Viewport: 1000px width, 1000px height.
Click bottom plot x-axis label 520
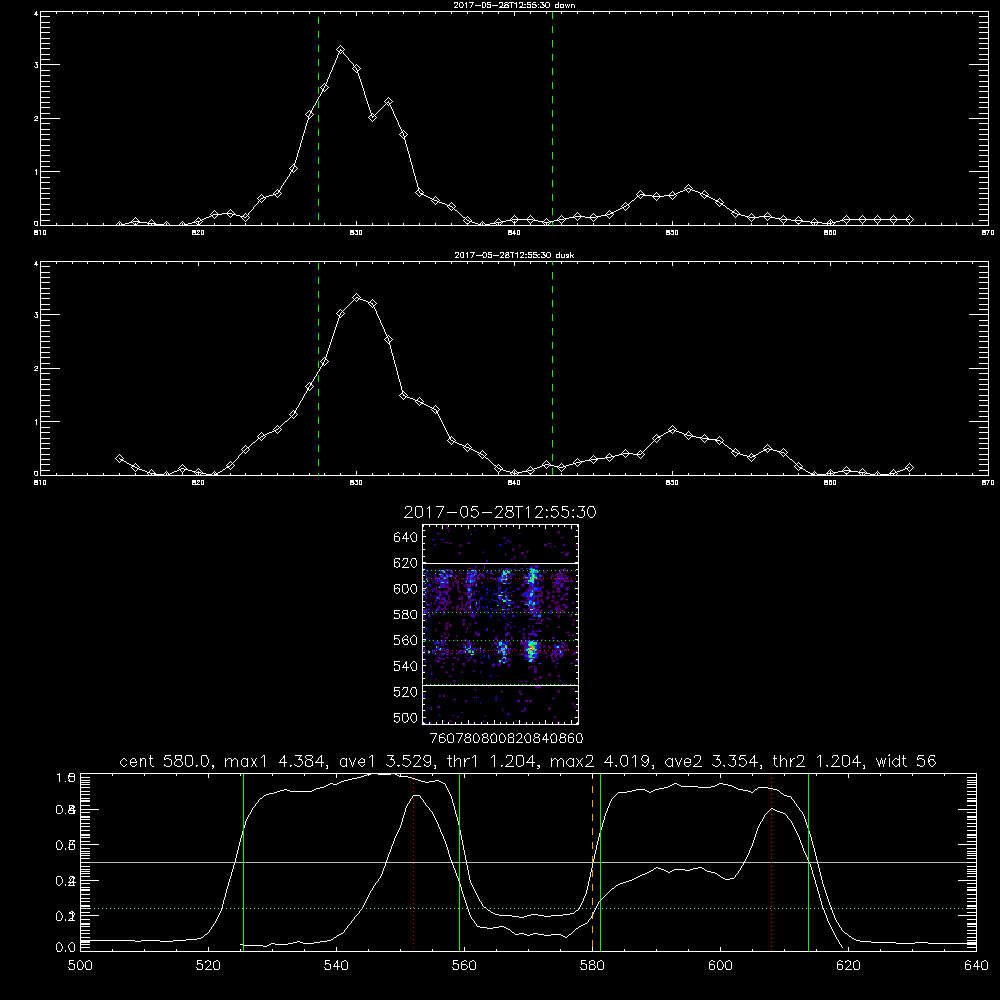[208, 966]
